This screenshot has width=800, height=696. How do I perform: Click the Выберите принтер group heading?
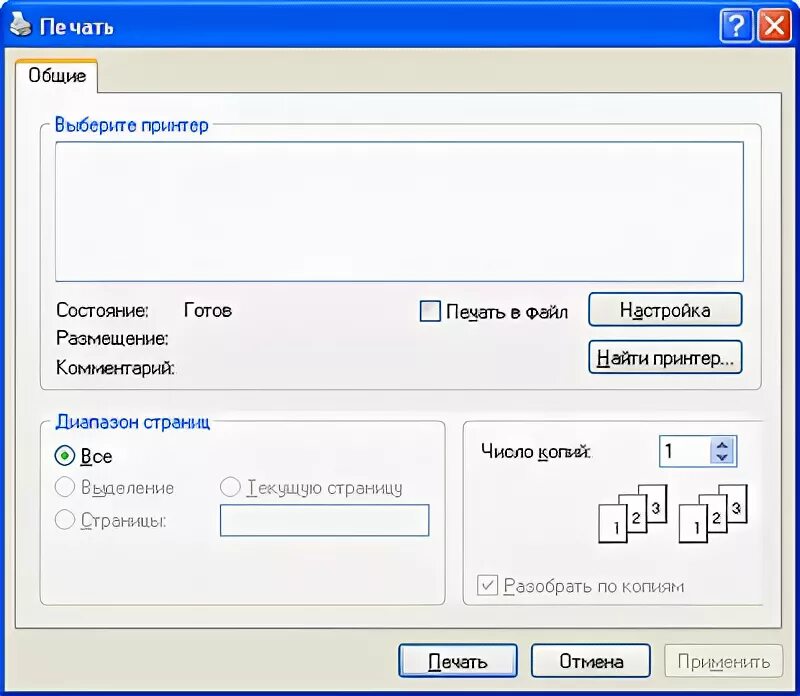132,125
